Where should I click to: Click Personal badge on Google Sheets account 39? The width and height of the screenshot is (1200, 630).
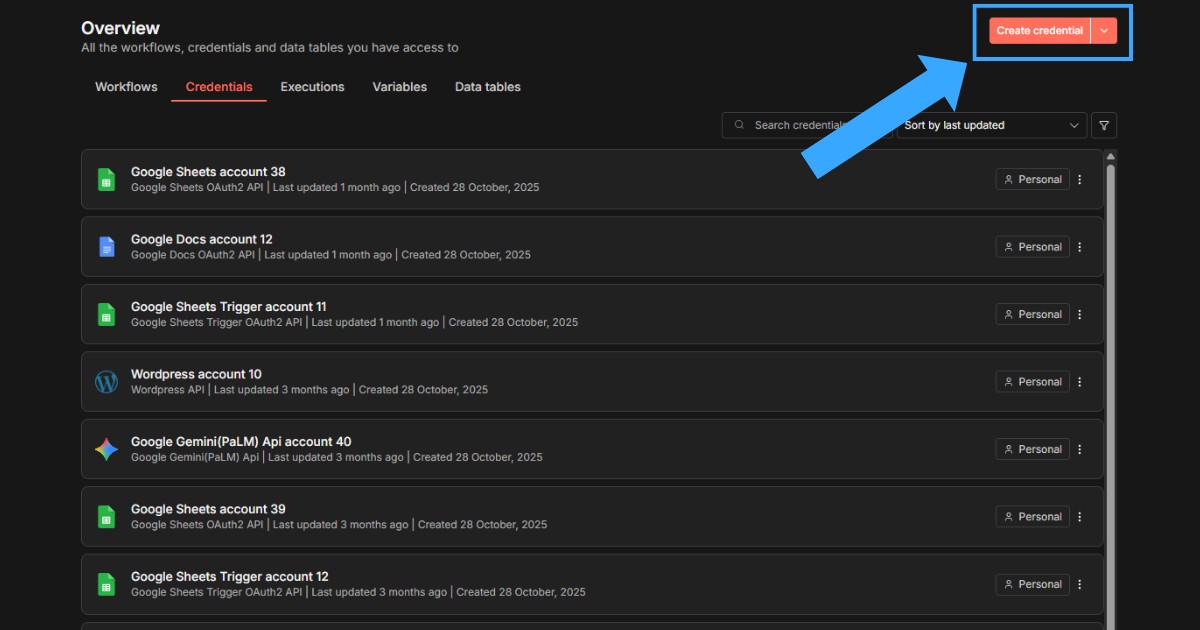click(x=1032, y=517)
